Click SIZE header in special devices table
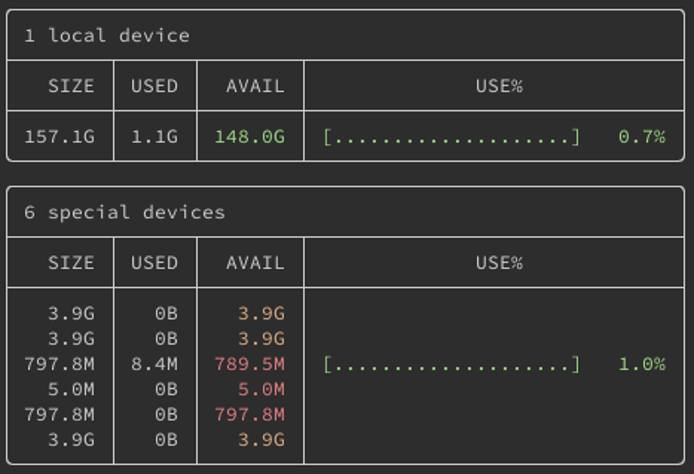 tap(71, 263)
